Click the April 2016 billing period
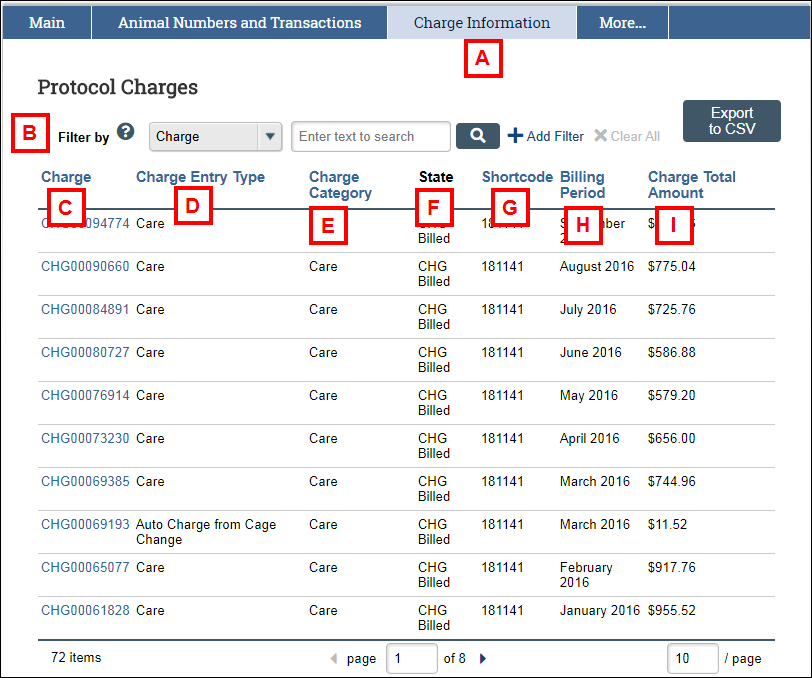This screenshot has height=678, width=812. [589, 439]
